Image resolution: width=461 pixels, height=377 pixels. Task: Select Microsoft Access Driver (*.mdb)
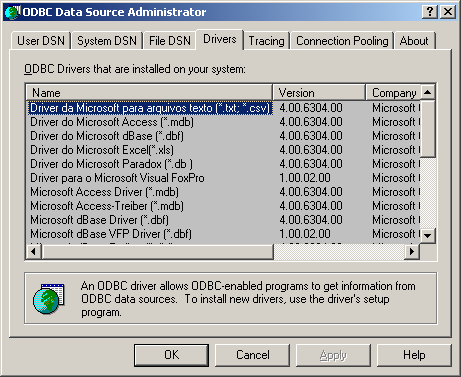pos(104,192)
